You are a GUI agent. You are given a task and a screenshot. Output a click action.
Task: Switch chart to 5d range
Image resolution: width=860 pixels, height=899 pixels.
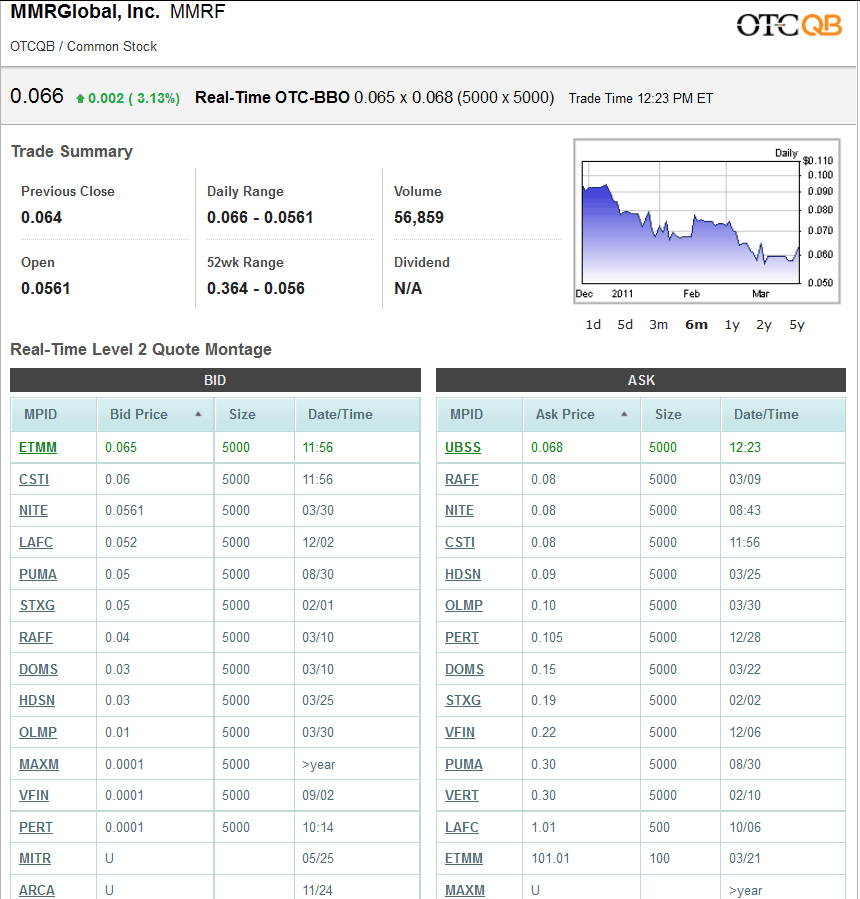625,324
